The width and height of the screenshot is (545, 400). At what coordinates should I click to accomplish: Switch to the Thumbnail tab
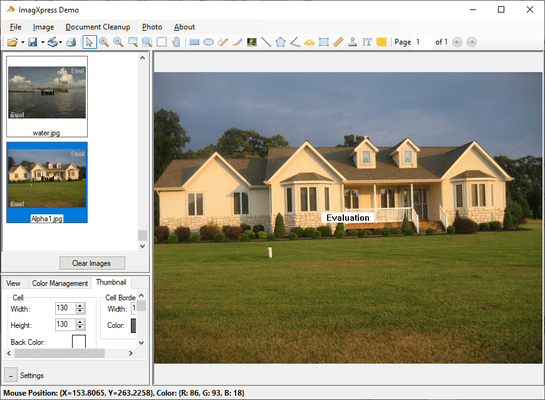click(111, 282)
